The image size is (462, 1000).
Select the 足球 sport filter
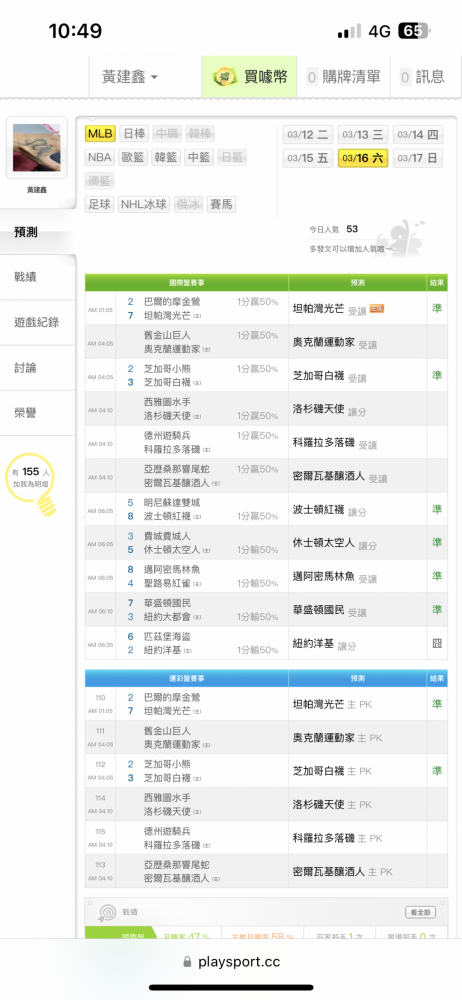pos(100,204)
